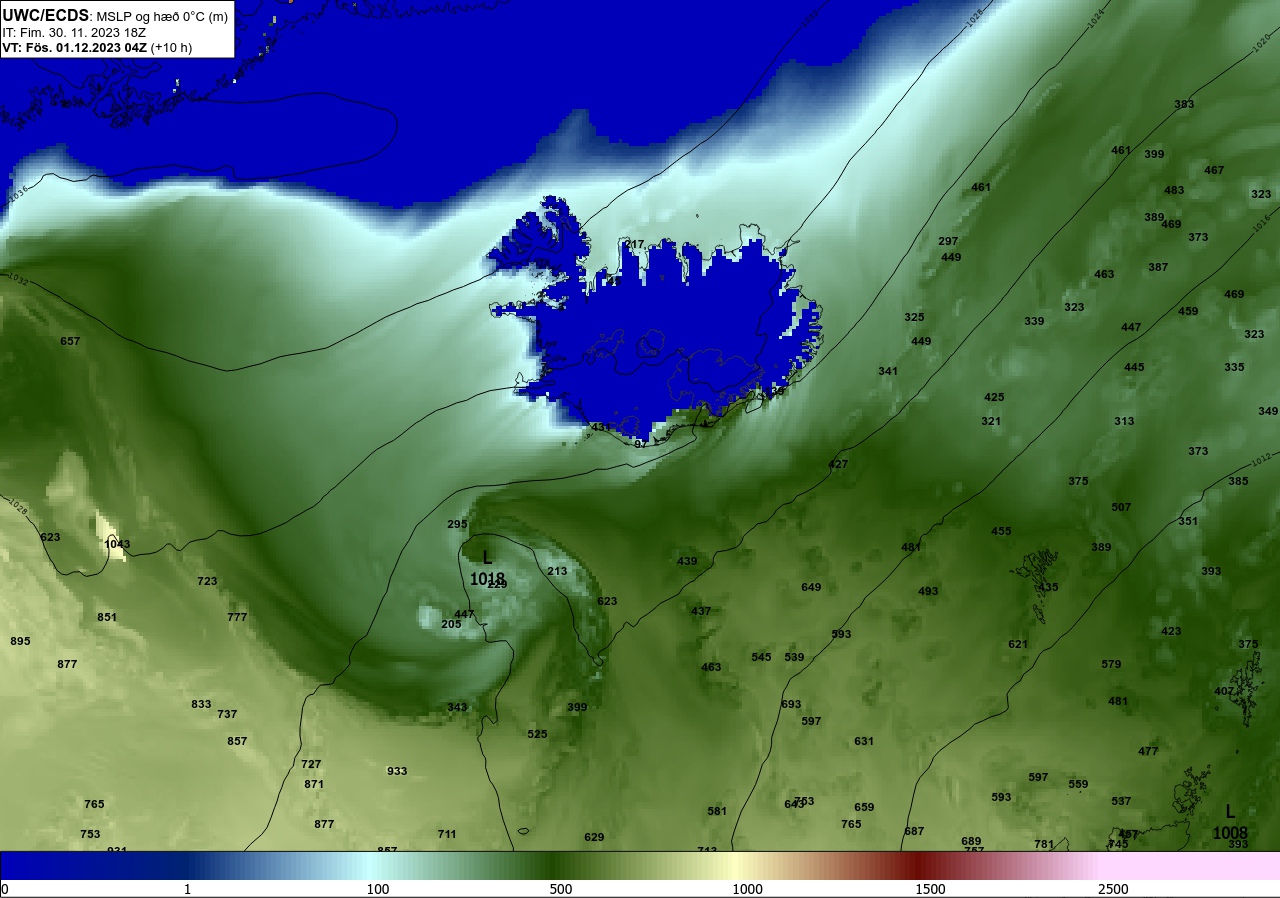This screenshot has height=898, width=1280.
Task: Click the height value 205
Action: 451,624
